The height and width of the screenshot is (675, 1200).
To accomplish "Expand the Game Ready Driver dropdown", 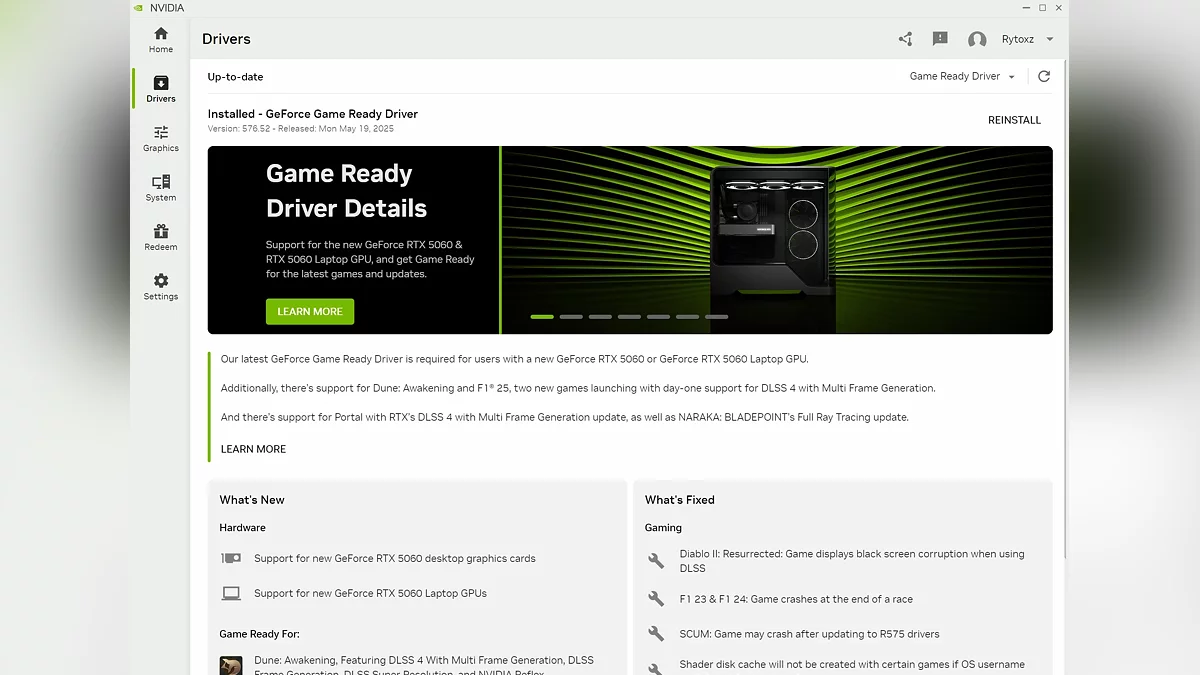I will 962,76.
